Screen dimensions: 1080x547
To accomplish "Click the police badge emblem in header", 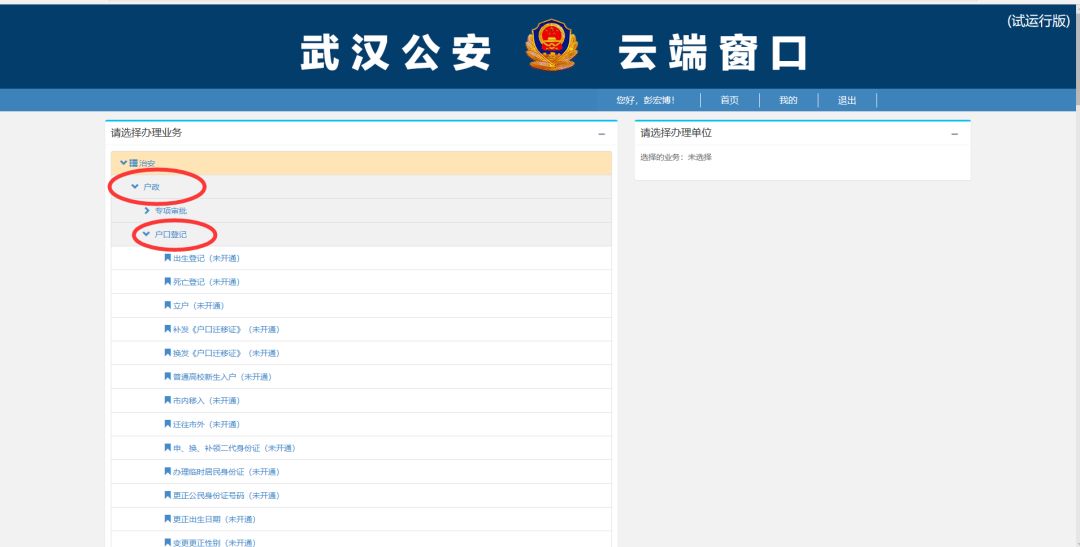I will pyautogui.click(x=552, y=46).
